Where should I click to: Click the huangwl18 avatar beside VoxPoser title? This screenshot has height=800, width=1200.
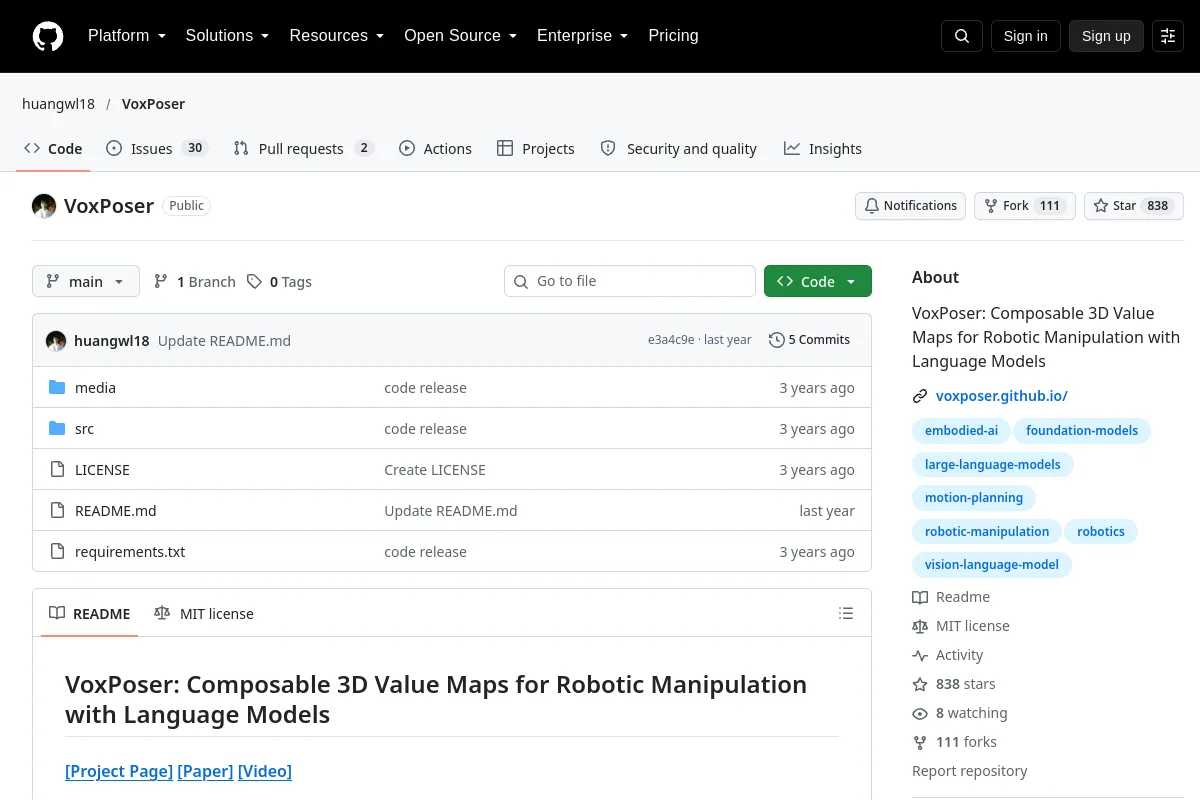[44, 206]
